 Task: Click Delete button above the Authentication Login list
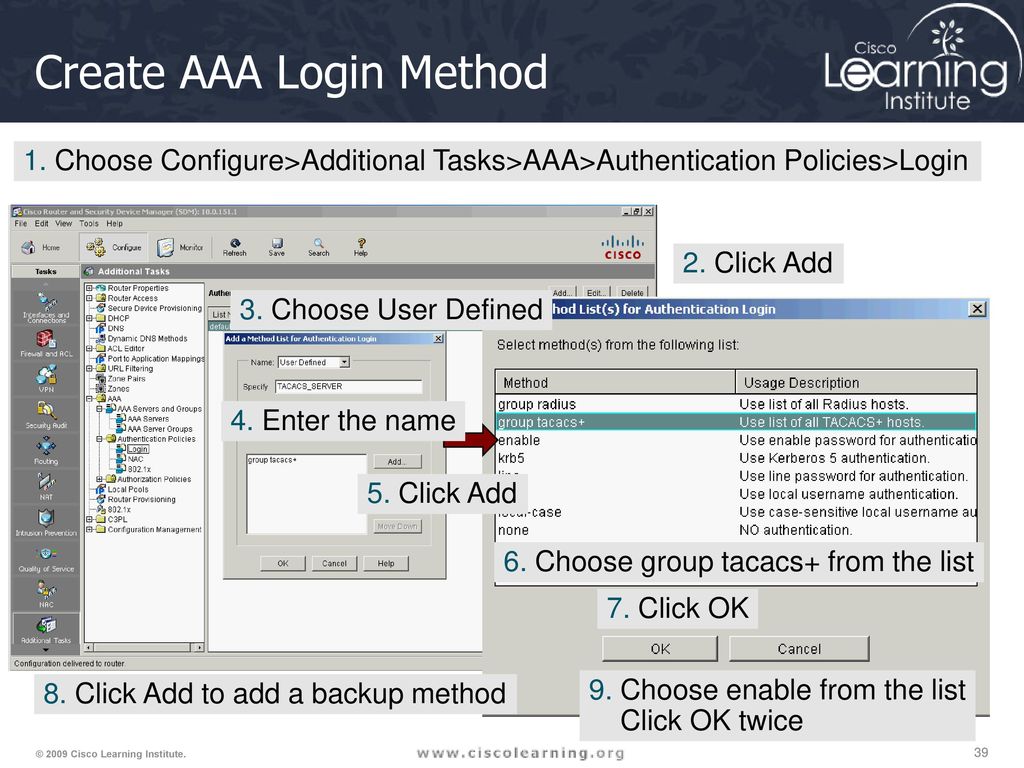click(x=632, y=293)
